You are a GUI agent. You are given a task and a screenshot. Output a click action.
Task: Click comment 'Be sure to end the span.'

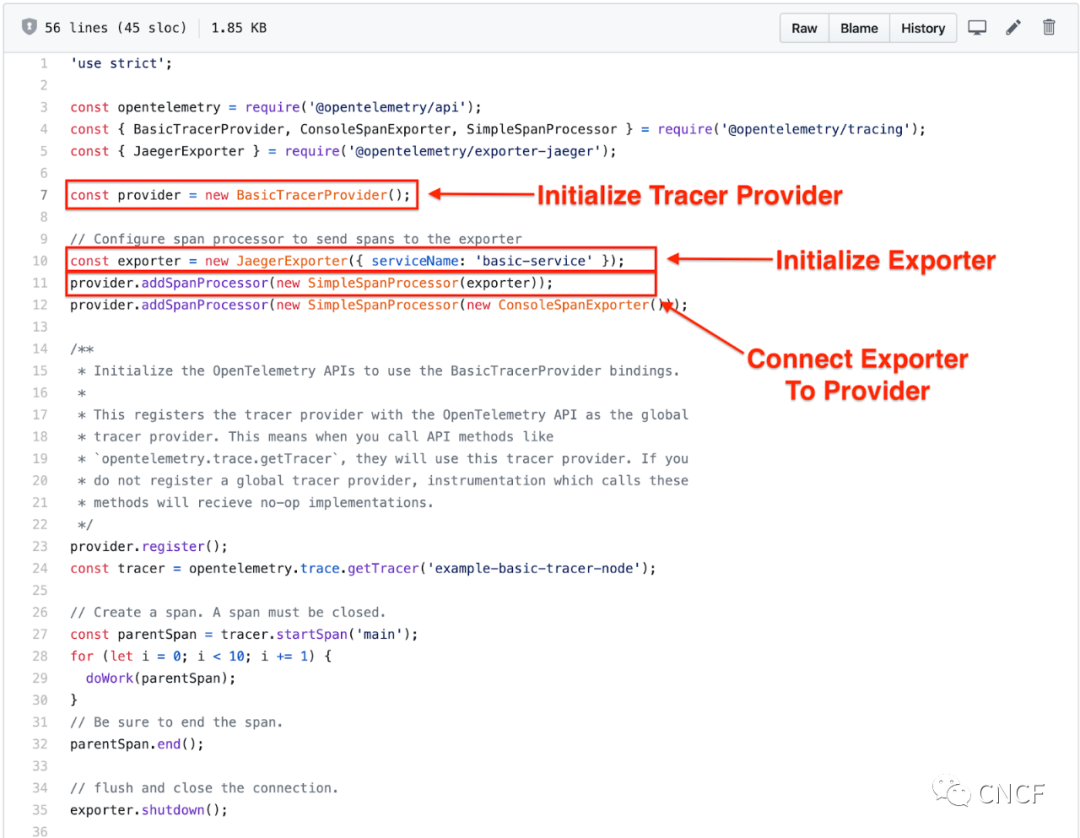coord(176,722)
